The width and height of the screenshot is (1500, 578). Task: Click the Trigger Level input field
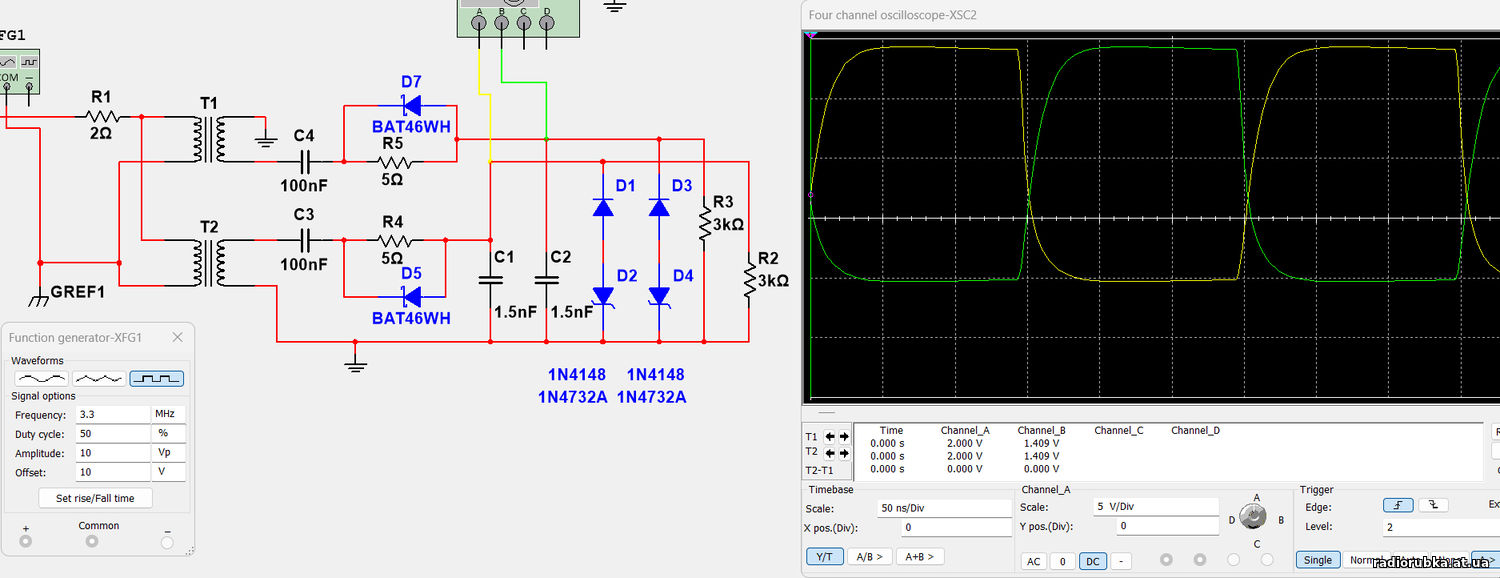tap(1440, 527)
